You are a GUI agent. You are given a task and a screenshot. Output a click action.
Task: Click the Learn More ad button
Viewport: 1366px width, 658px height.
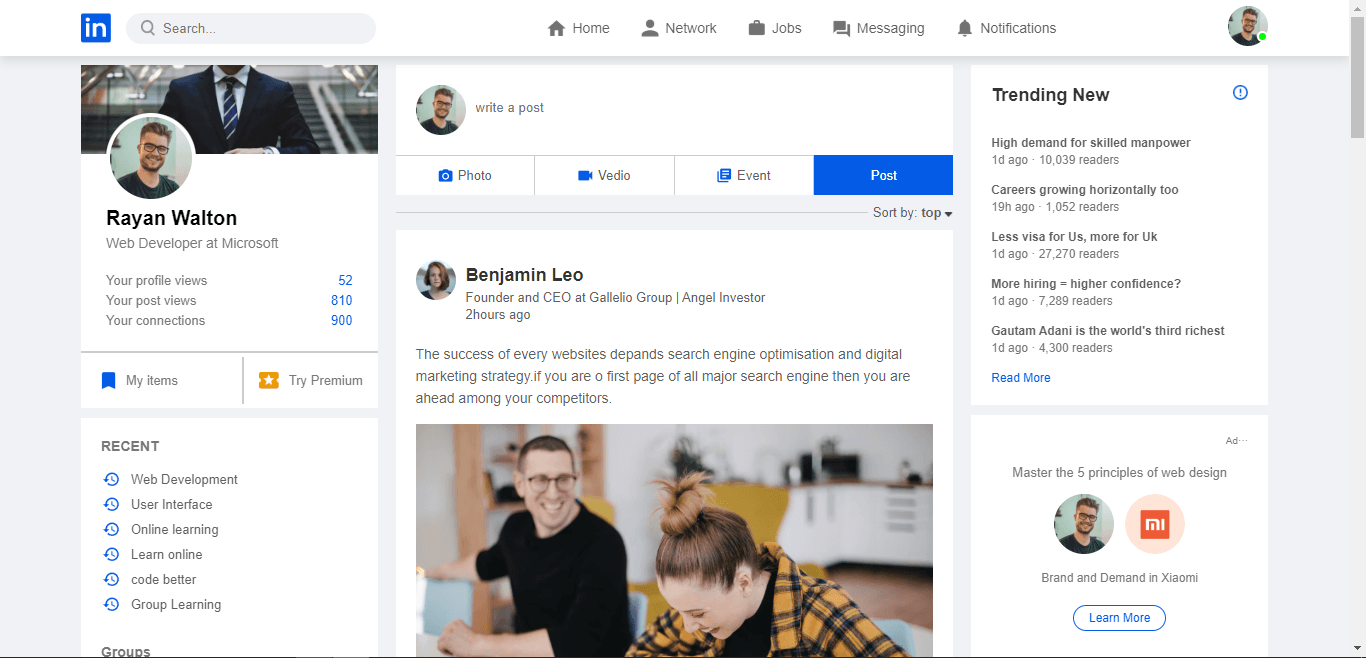coord(1119,617)
